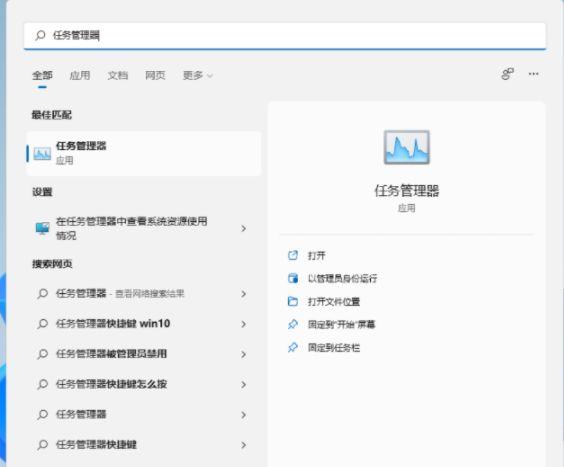Click 打开文件位置

coord(334,301)
